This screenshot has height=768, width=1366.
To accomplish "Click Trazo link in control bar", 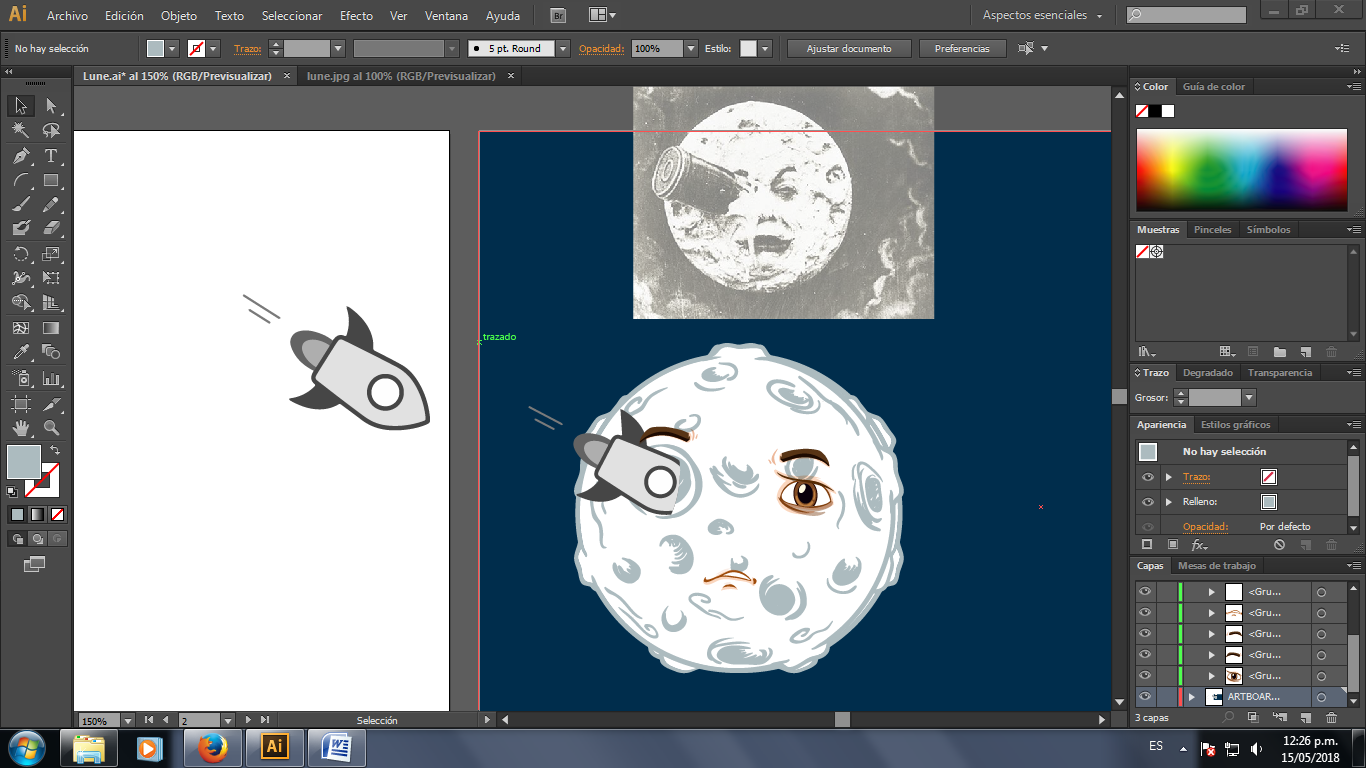I will pos(246,48).
